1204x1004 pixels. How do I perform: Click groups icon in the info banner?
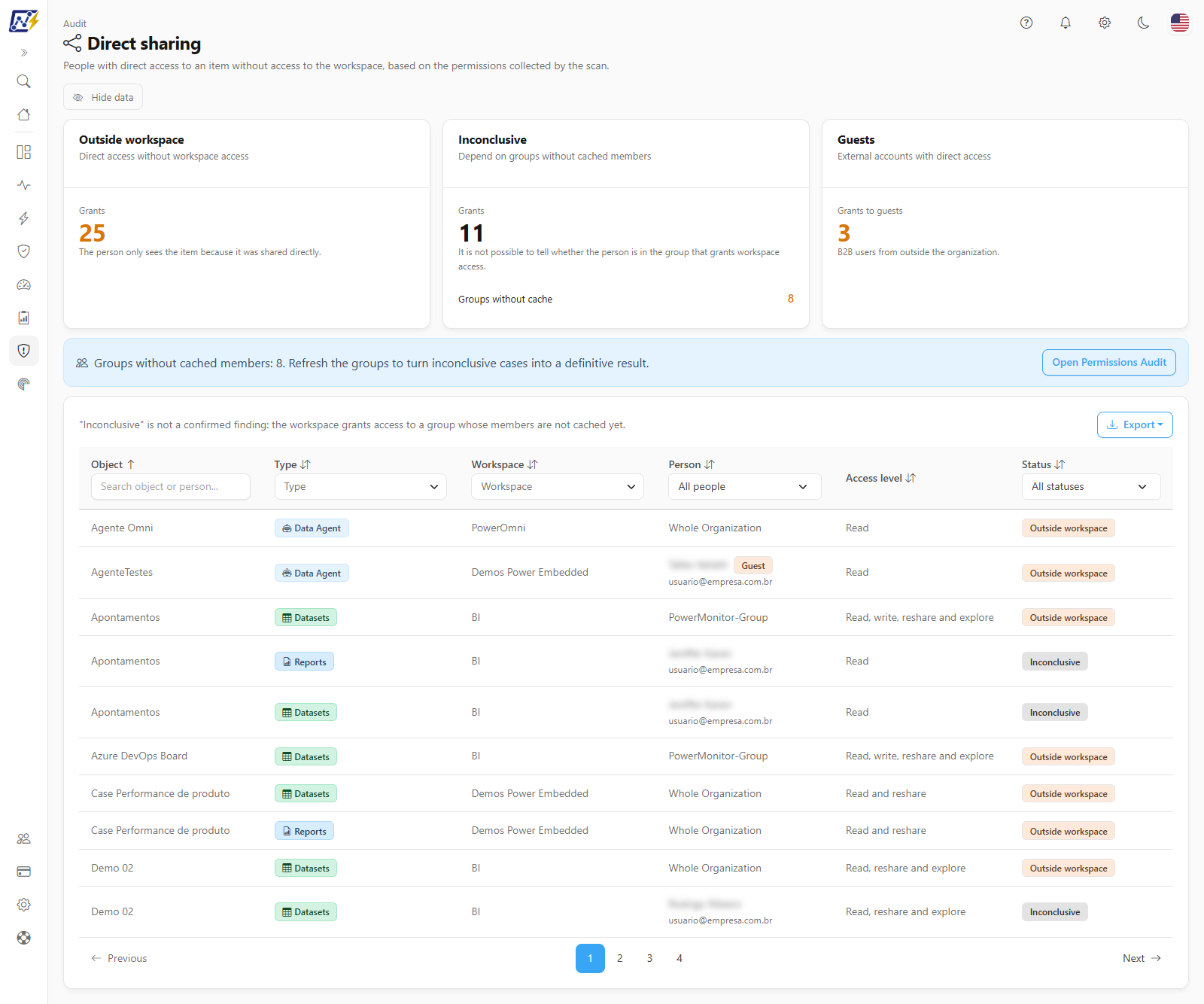[x=82, y=363]
